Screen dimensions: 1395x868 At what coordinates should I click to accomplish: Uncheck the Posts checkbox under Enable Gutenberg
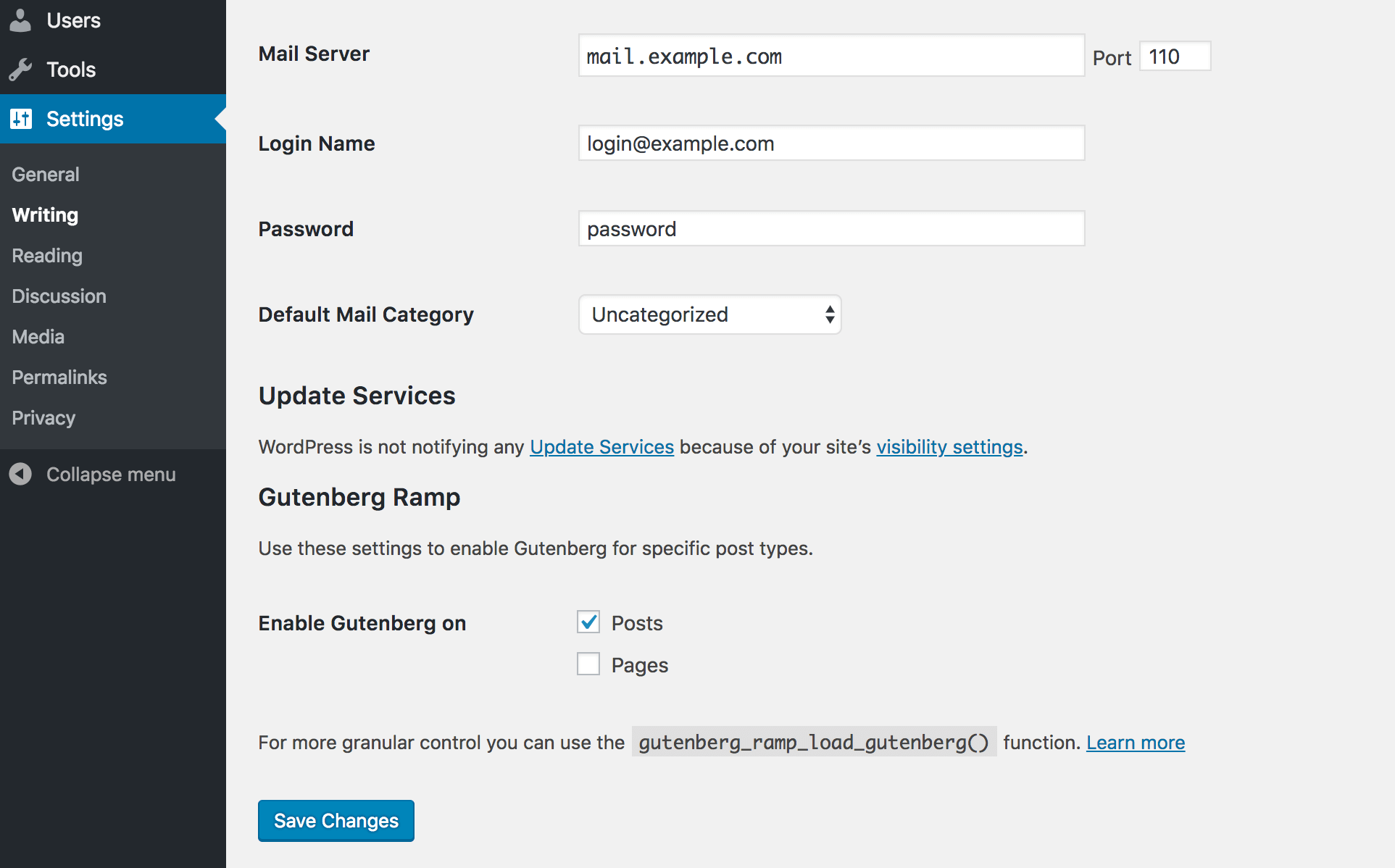point(588,622)
